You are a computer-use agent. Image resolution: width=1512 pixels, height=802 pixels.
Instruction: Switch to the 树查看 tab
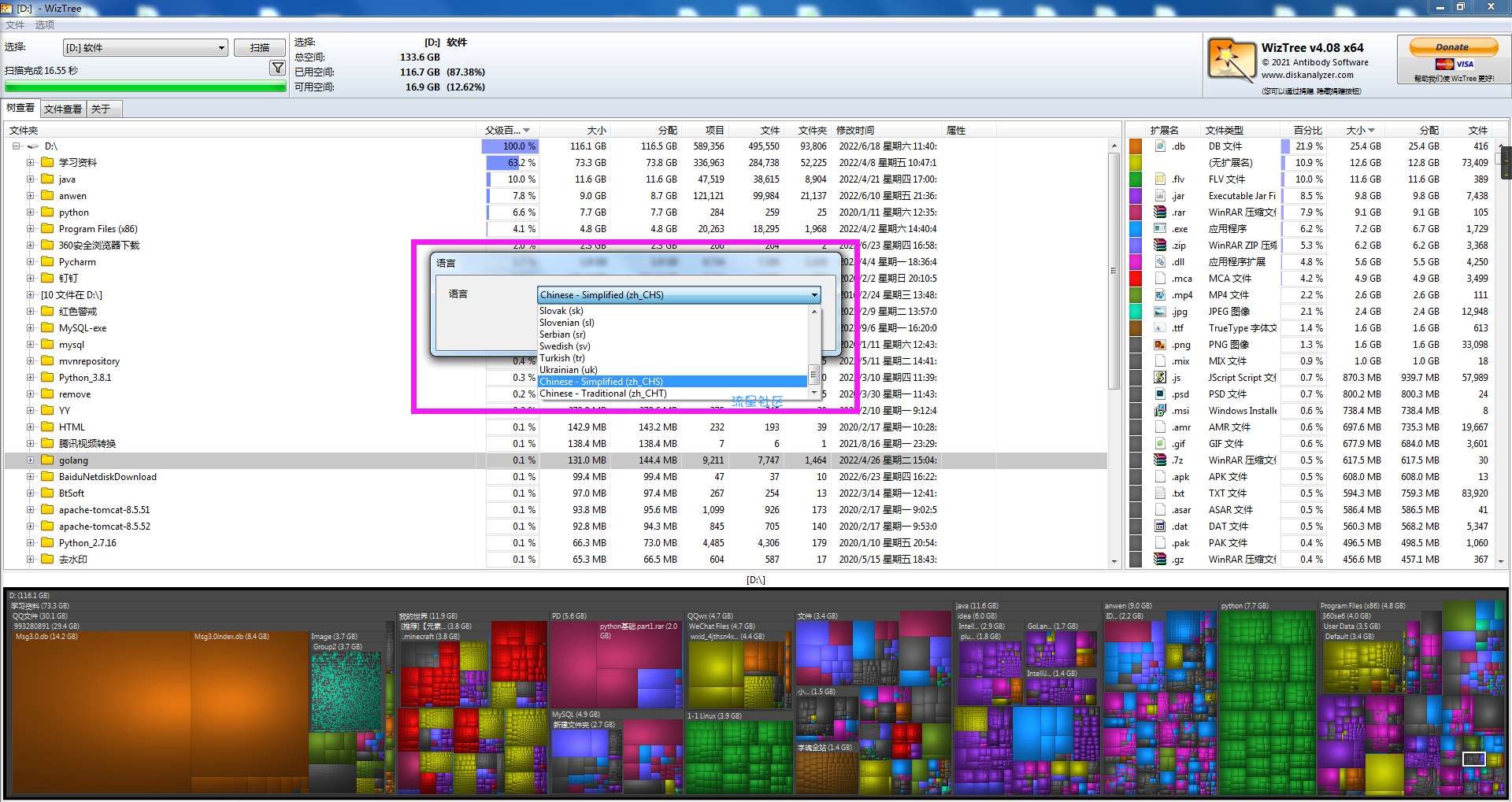point(20,108)
